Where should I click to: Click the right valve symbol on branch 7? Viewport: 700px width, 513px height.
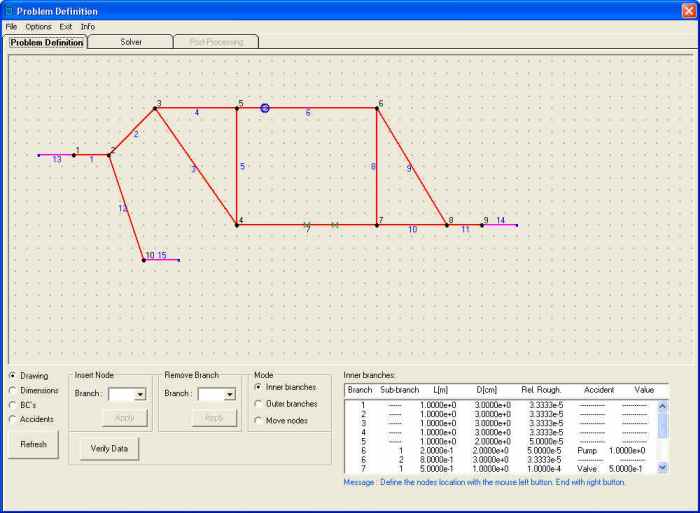pos(334,225)
